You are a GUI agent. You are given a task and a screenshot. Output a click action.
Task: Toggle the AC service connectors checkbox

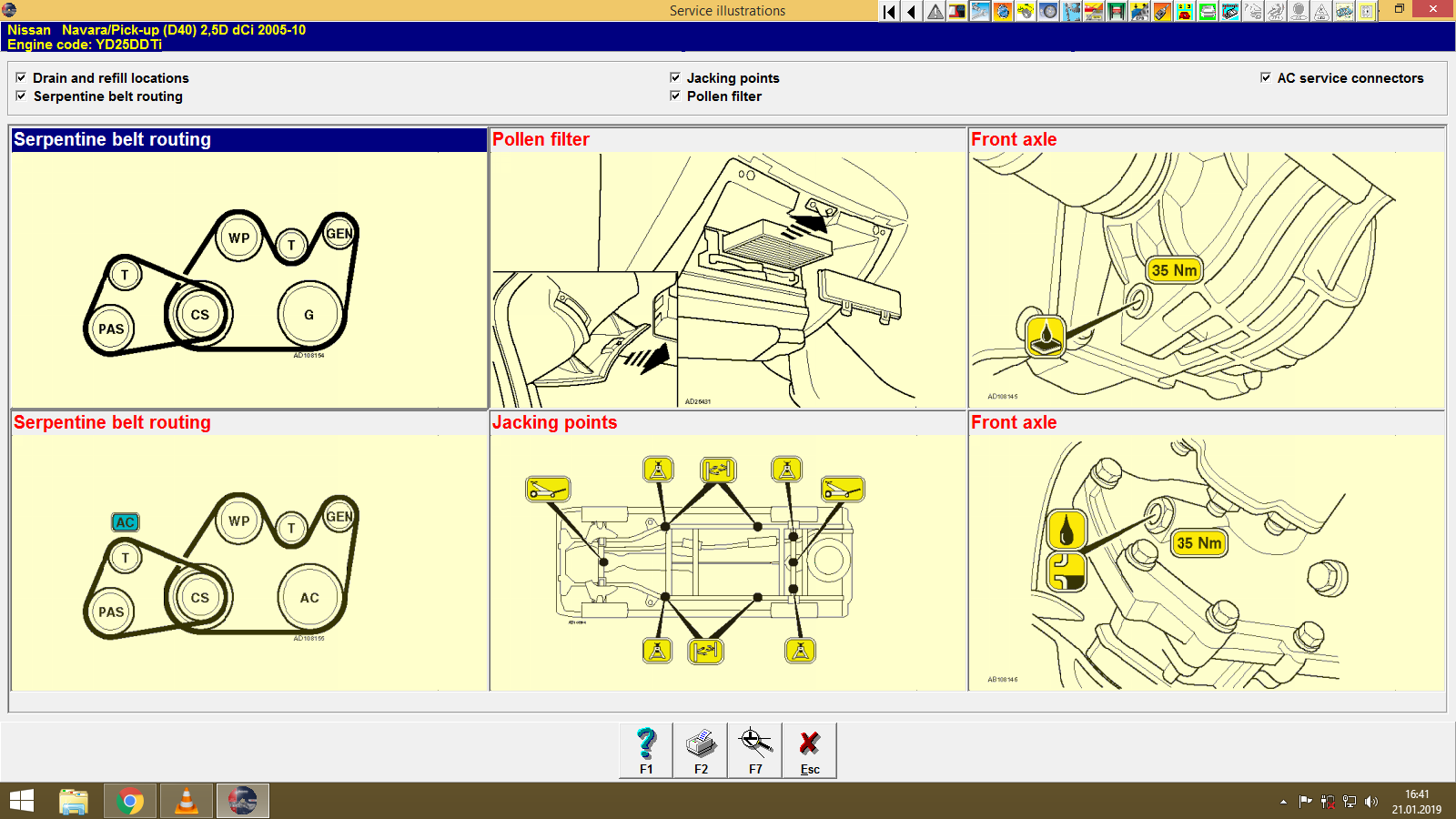pyautogui.click(x=1265, y=77)
